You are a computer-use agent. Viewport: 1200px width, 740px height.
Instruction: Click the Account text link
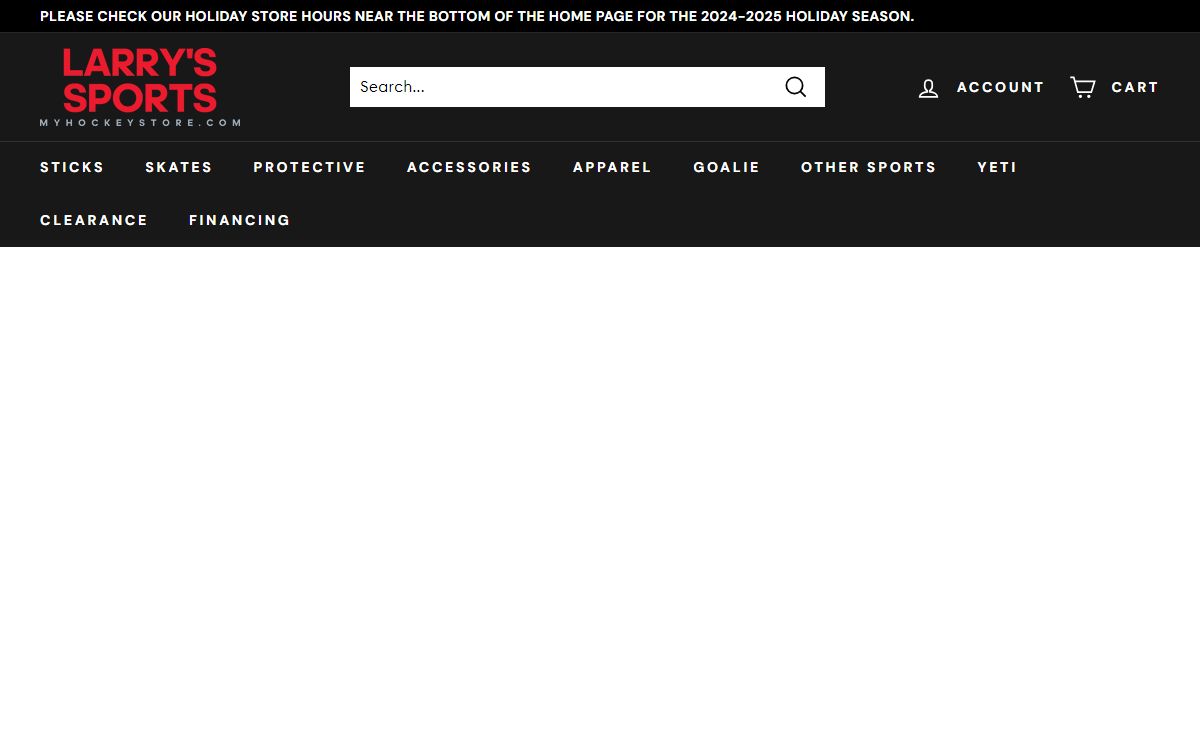pyautogui.click(x=1000, y=87)
